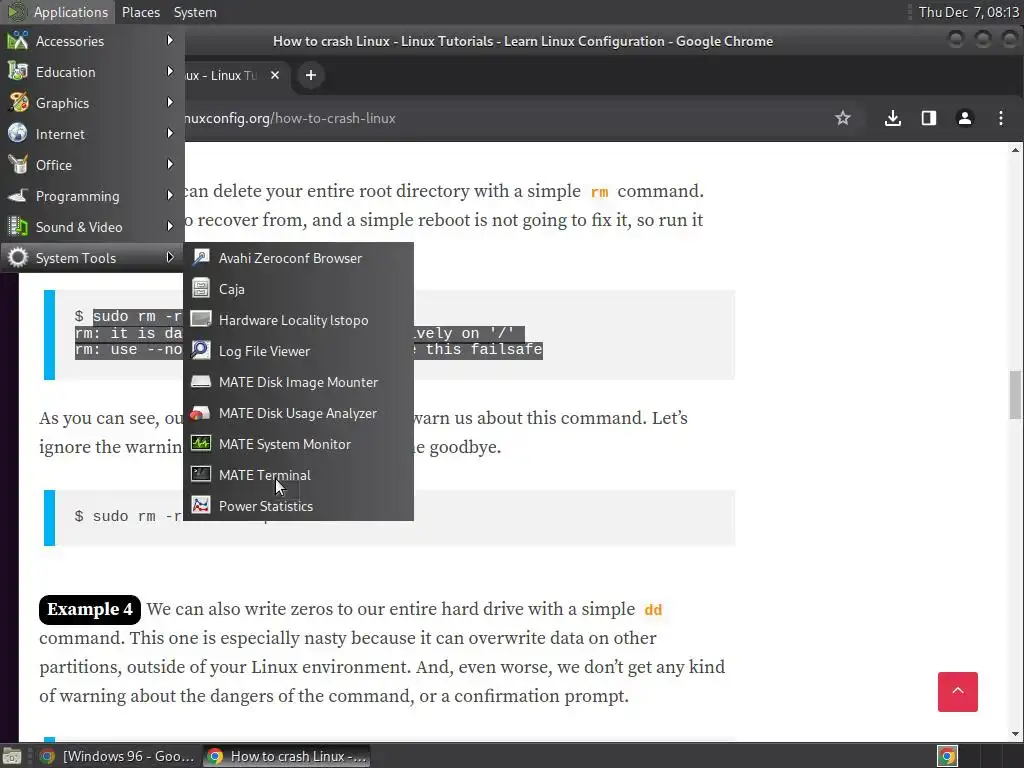This screenshot has height=768, width=1024.
Task: Click the Caja file manager icon
Action: pyautogui.click(x=200, y=289)
